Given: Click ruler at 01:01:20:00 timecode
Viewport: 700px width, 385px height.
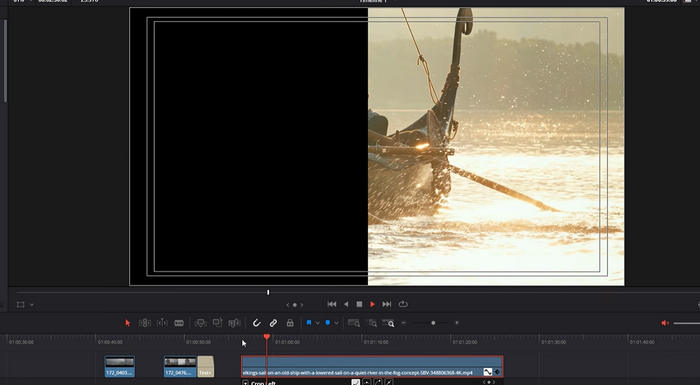Looking at the screenshot, I should [465, 342].
